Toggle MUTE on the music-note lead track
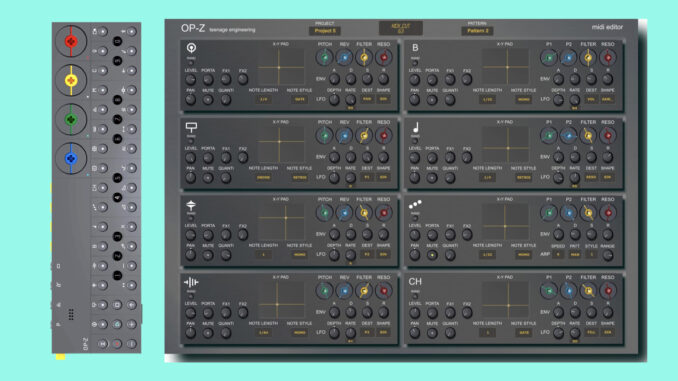Viewport: 678px width, 381px height. (x=432, y=177)
